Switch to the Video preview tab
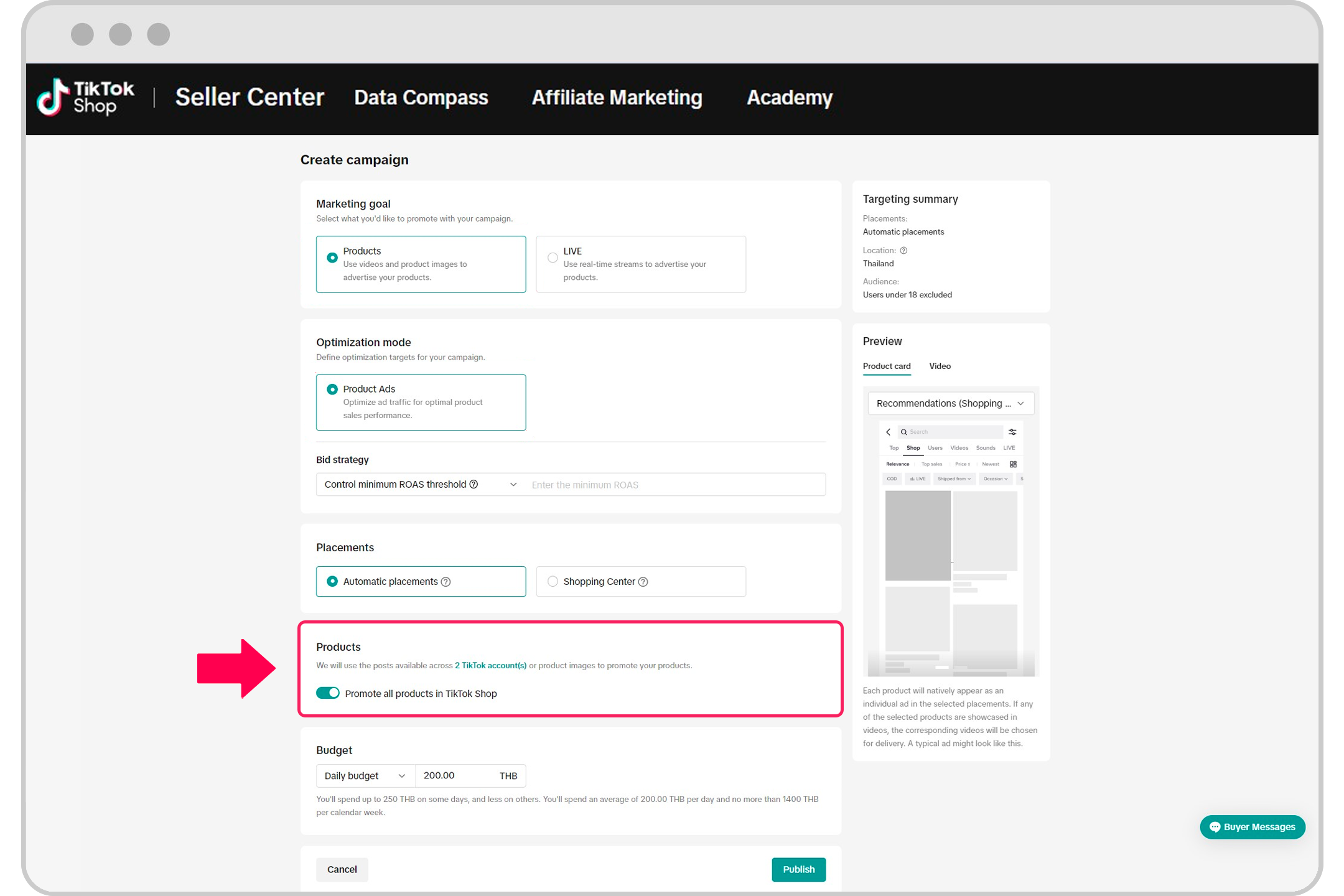 (x=940, y=366)
